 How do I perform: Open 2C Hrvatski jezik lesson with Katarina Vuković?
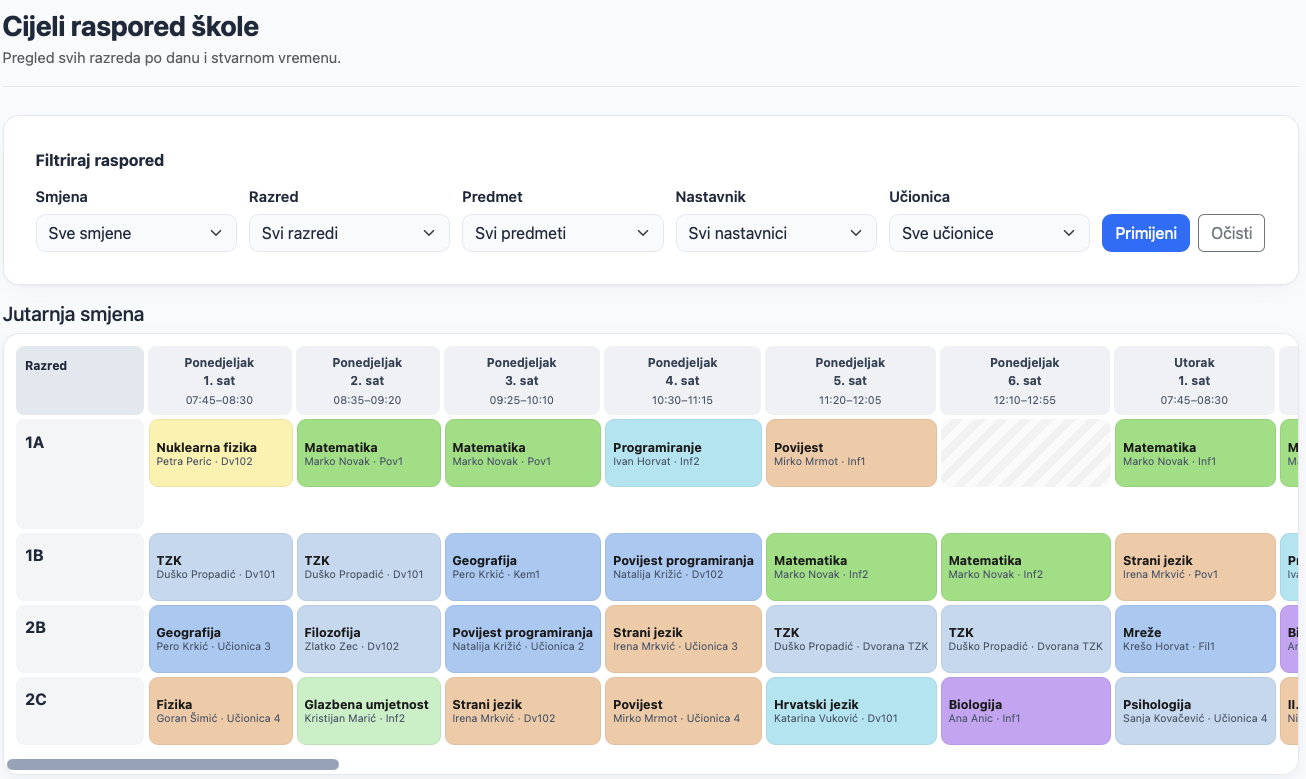(x=851, y=711)
